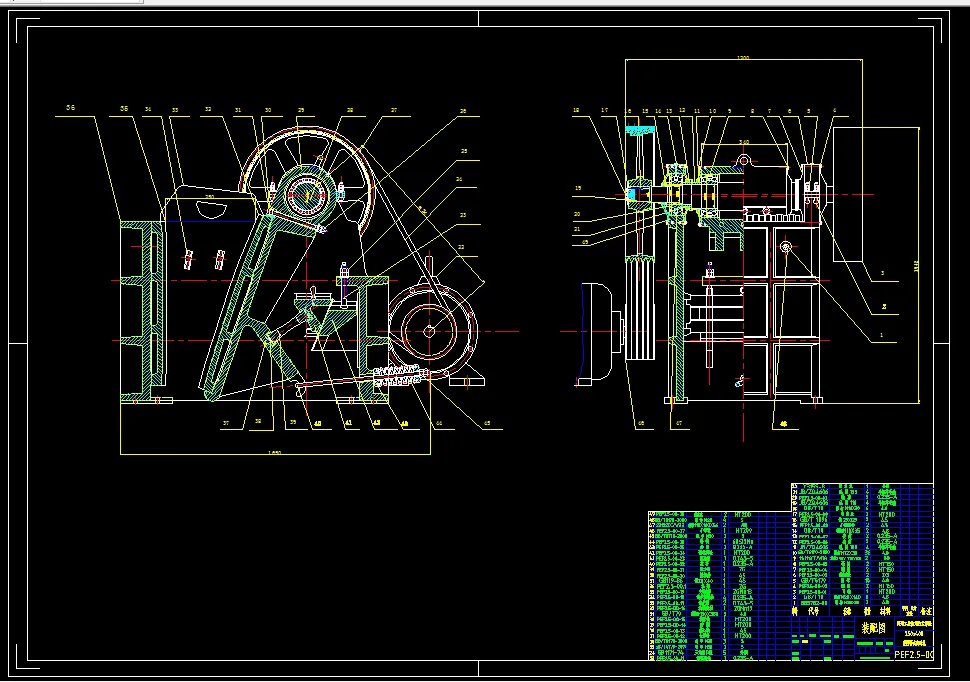Select part callout label 35
The width and height of the screenshot is (970, 682).
pyautogui.click(x=124, y=108)
